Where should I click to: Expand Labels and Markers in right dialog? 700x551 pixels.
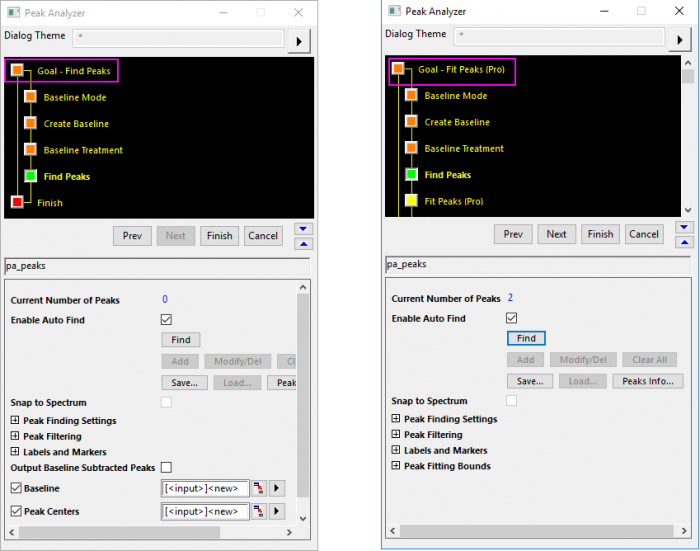point(396,450)
